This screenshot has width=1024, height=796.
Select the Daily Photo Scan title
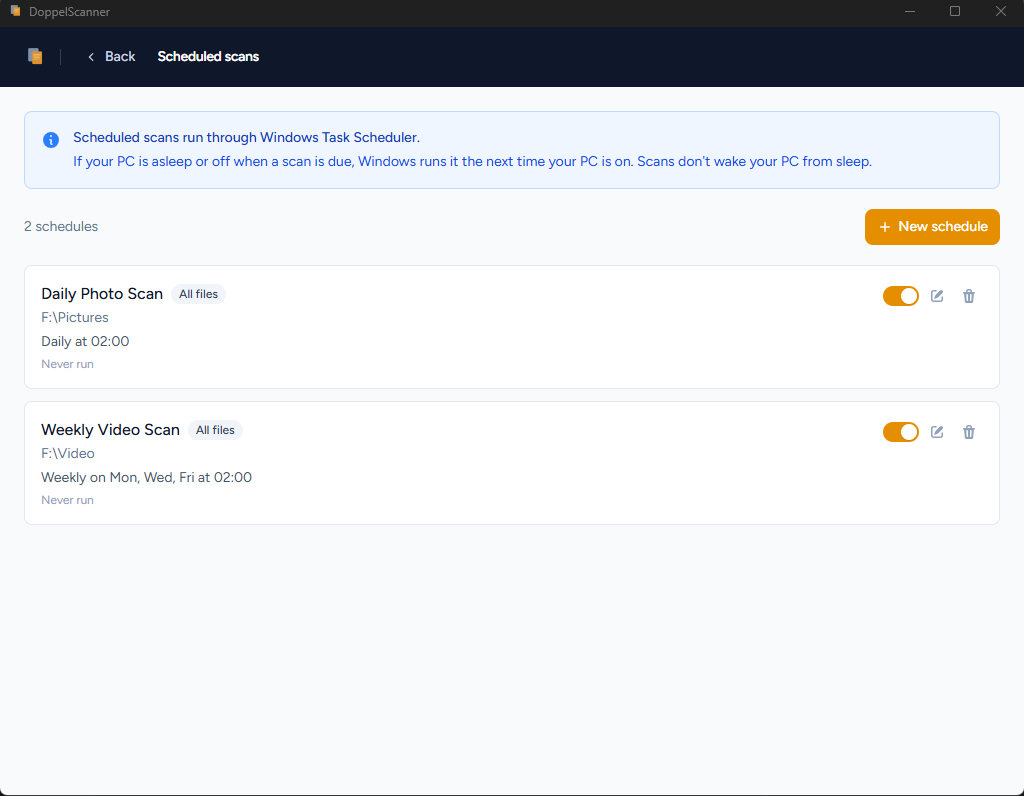(102, 294)
